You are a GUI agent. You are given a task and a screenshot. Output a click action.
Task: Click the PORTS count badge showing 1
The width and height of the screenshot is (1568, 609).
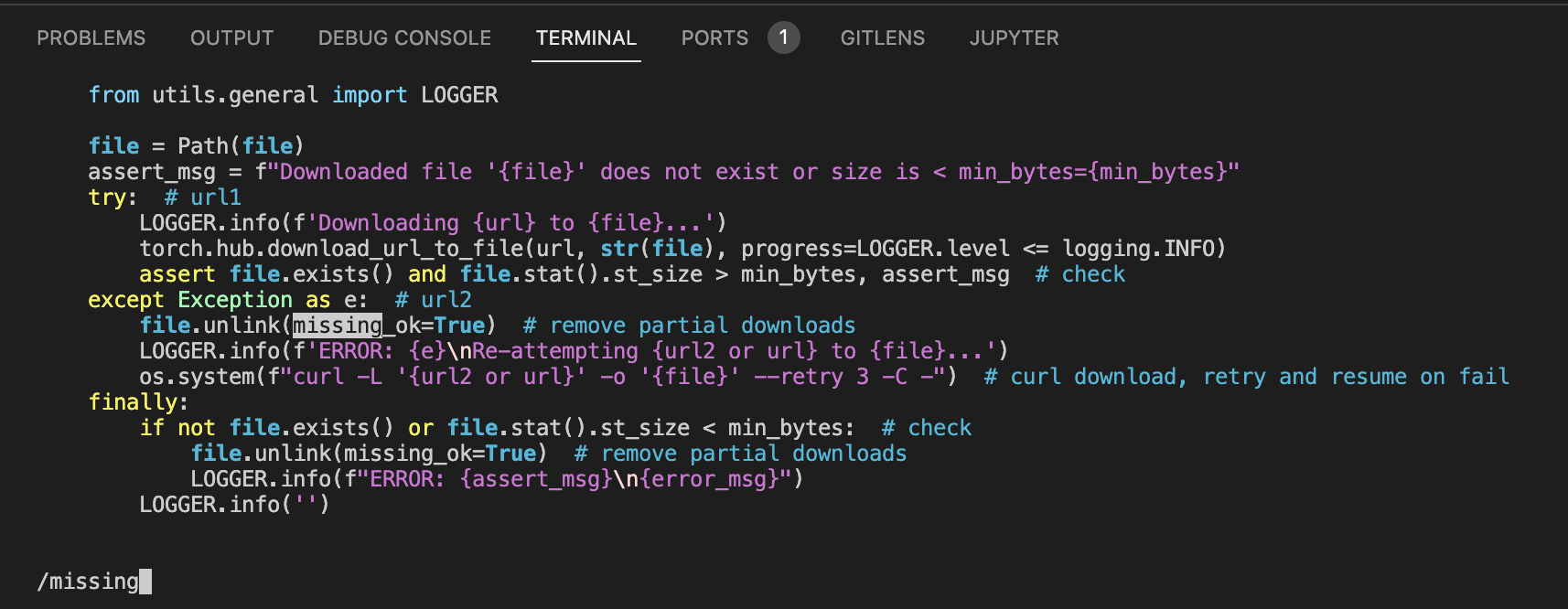pyautogui.click(x=783, y=37)
